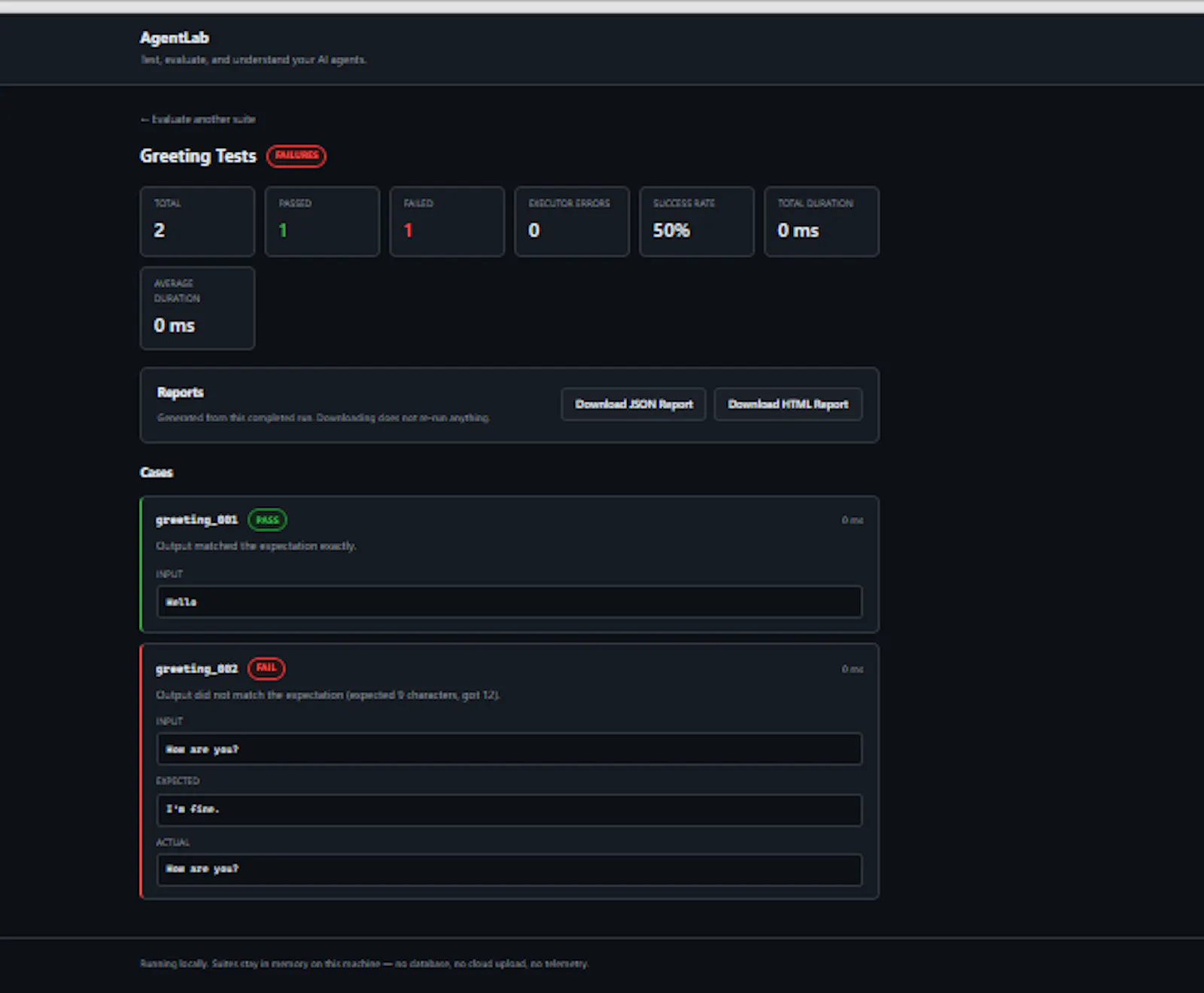The height and width of the screenshot is (993, 1204).
Task: Click the ACTUAL label in greeting_002
Action: [x=172, y=843]
